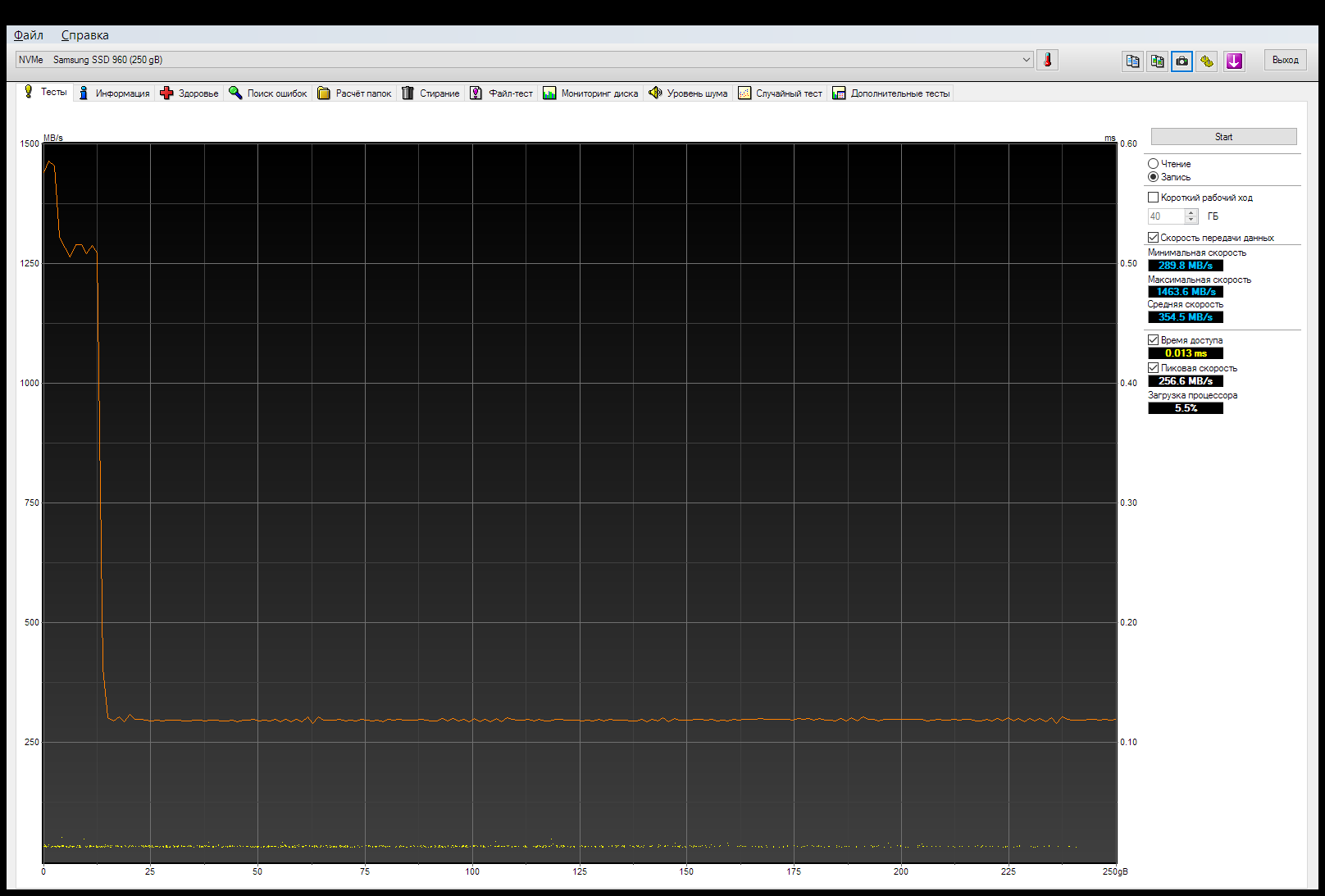
Task: Click the Средняя скорость label
Action: [1185, 304]
